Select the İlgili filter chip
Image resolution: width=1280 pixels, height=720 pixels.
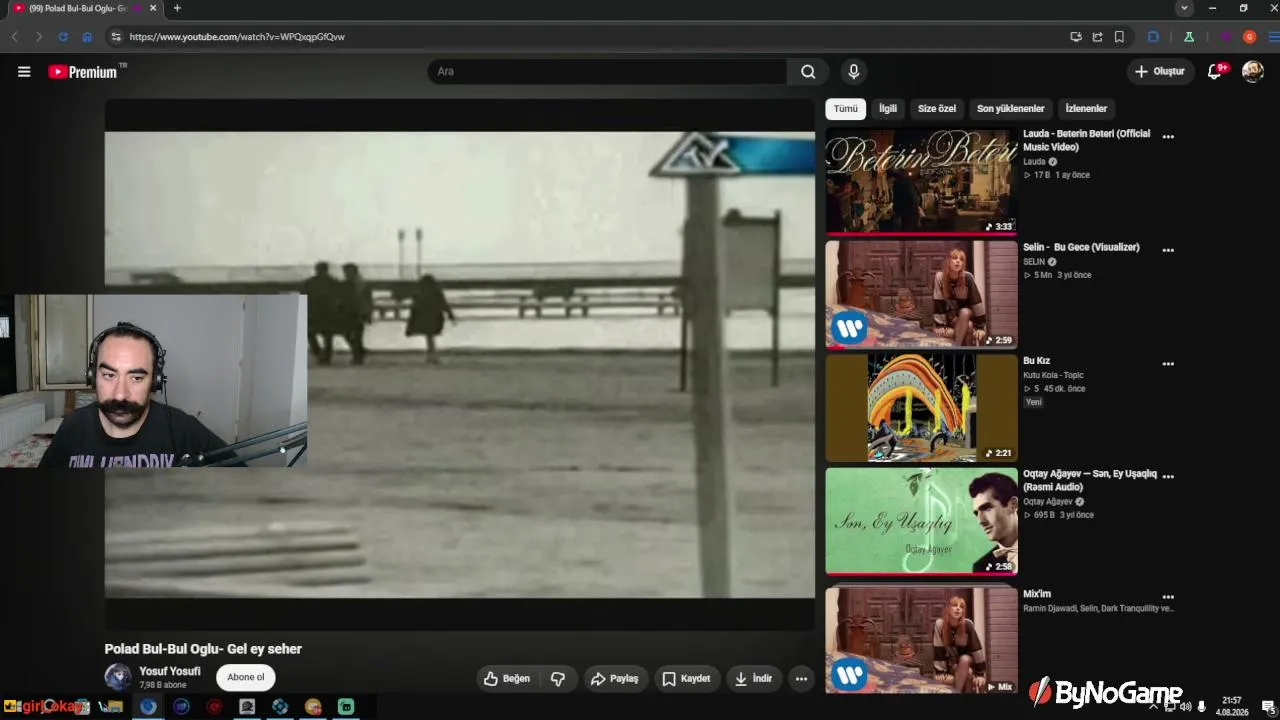[x=888, y=109]
